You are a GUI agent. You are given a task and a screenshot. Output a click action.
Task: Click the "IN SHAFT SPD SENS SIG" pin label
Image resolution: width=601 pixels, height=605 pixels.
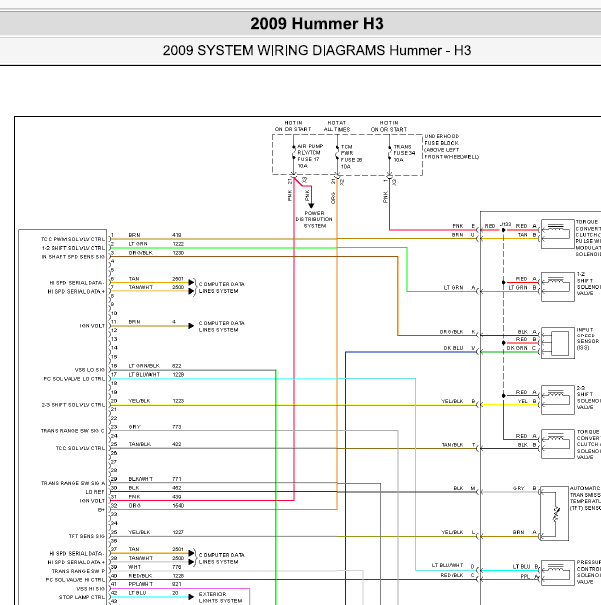(73, 257)
